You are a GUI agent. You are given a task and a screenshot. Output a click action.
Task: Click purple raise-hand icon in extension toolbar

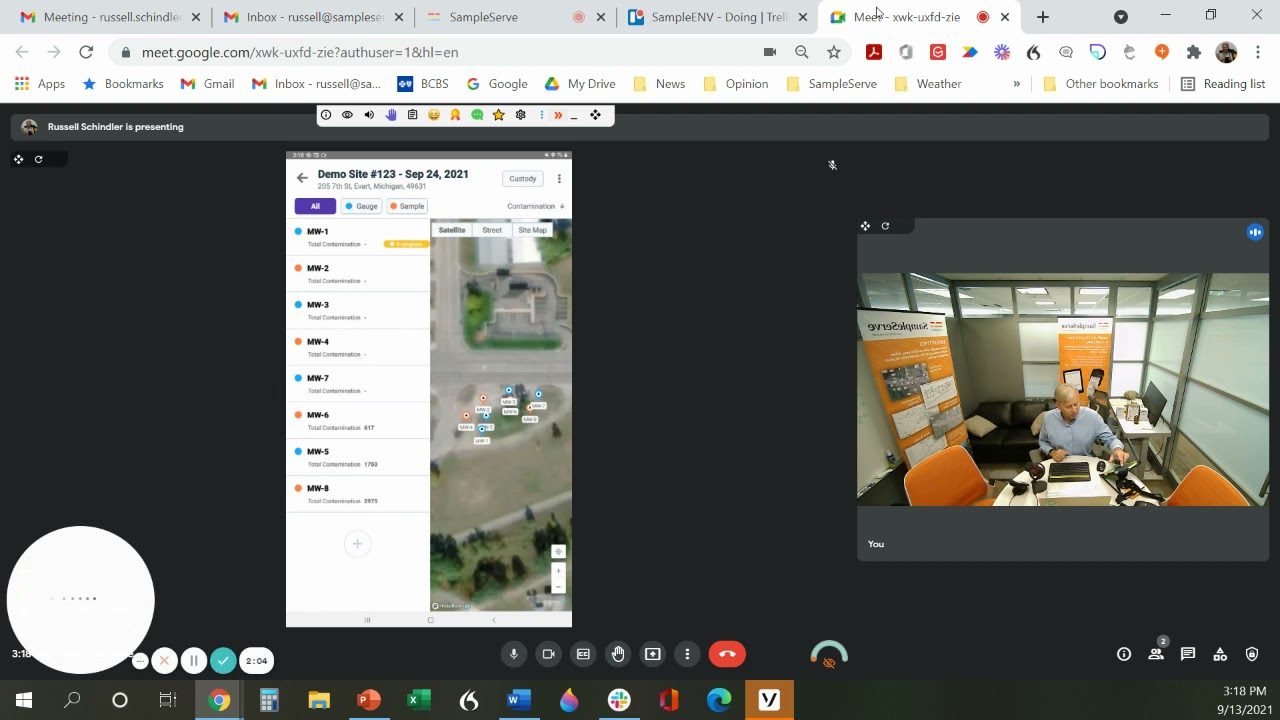(x=391, y=115)
